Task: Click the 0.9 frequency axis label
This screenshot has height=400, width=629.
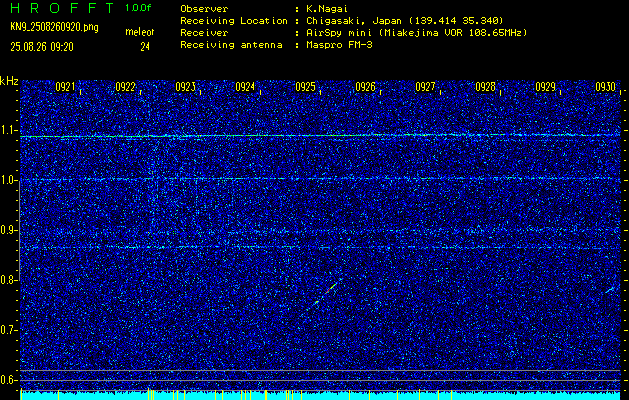Action: click(8, 230)
